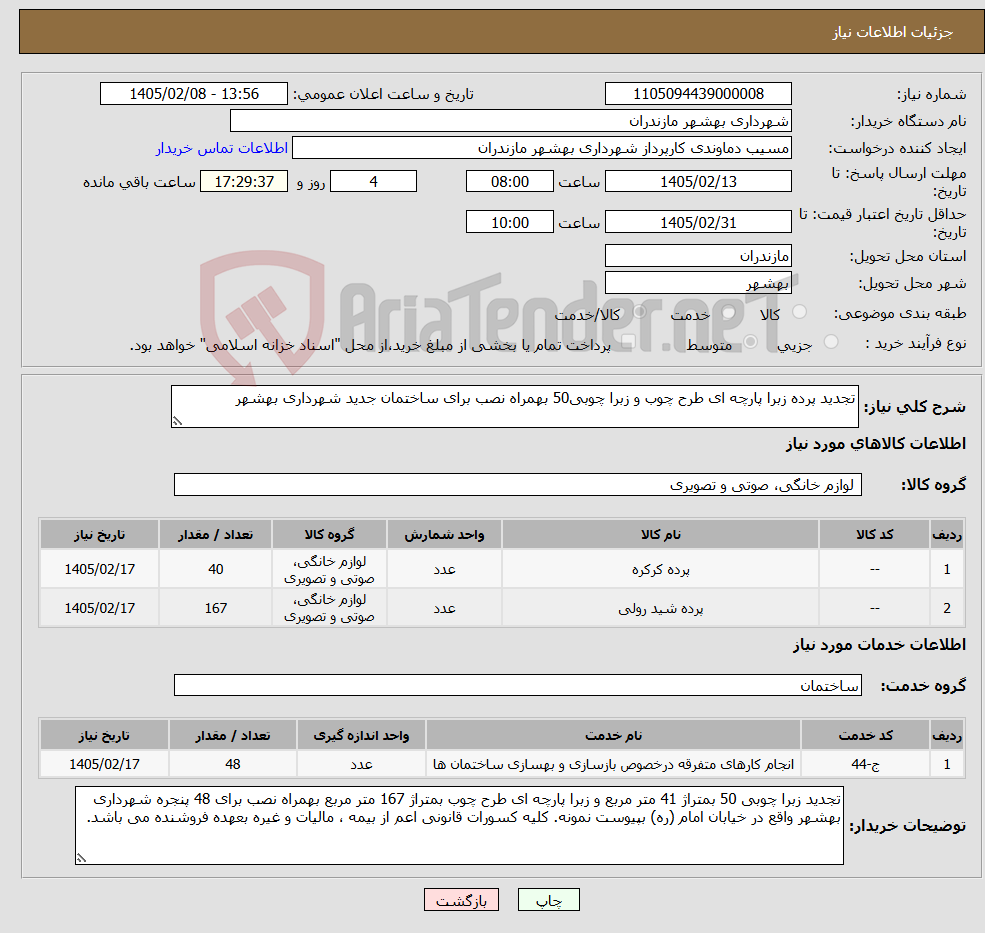Select the متوسط purchase type radio

coord(751,342)
